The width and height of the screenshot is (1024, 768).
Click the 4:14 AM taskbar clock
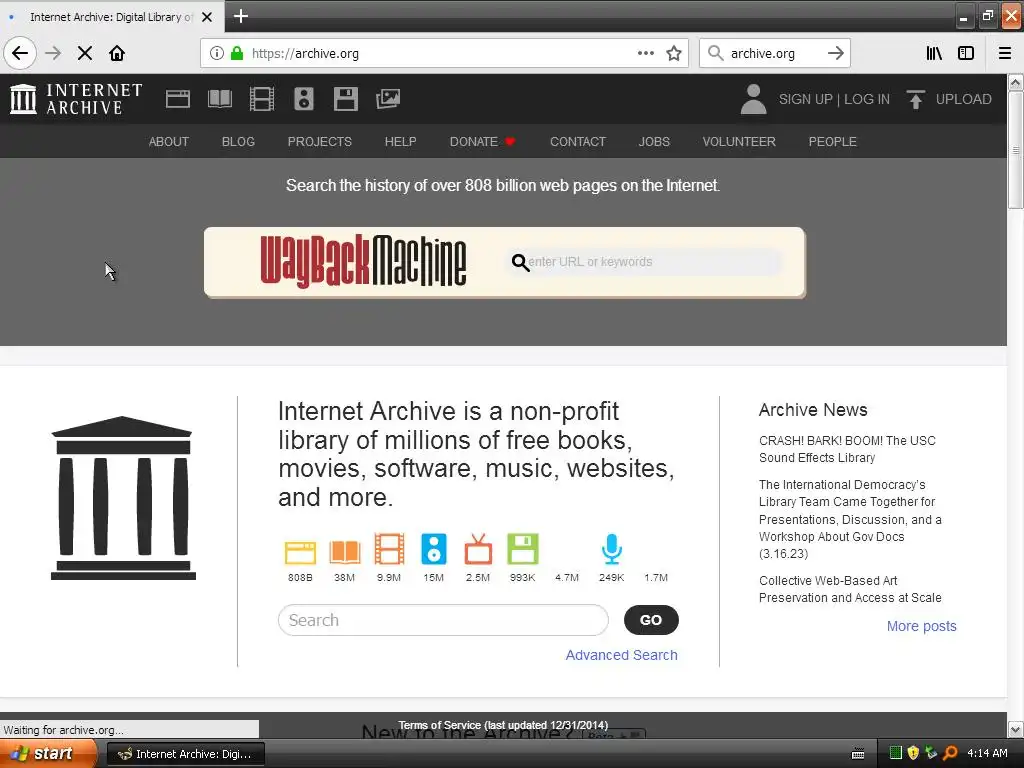tap(987, 753)
